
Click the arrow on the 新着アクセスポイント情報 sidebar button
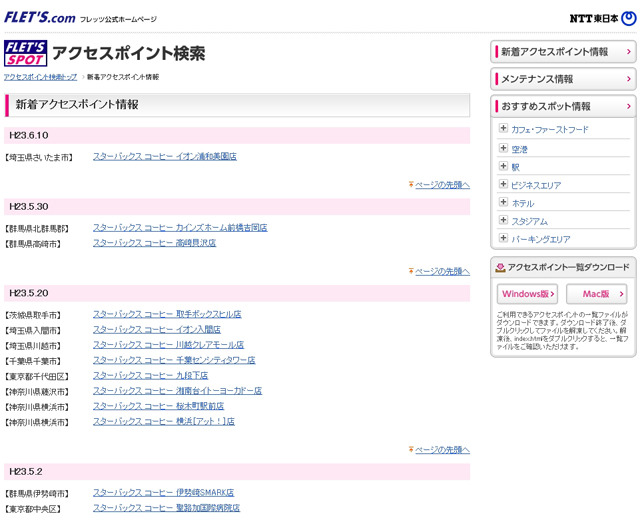629,52
